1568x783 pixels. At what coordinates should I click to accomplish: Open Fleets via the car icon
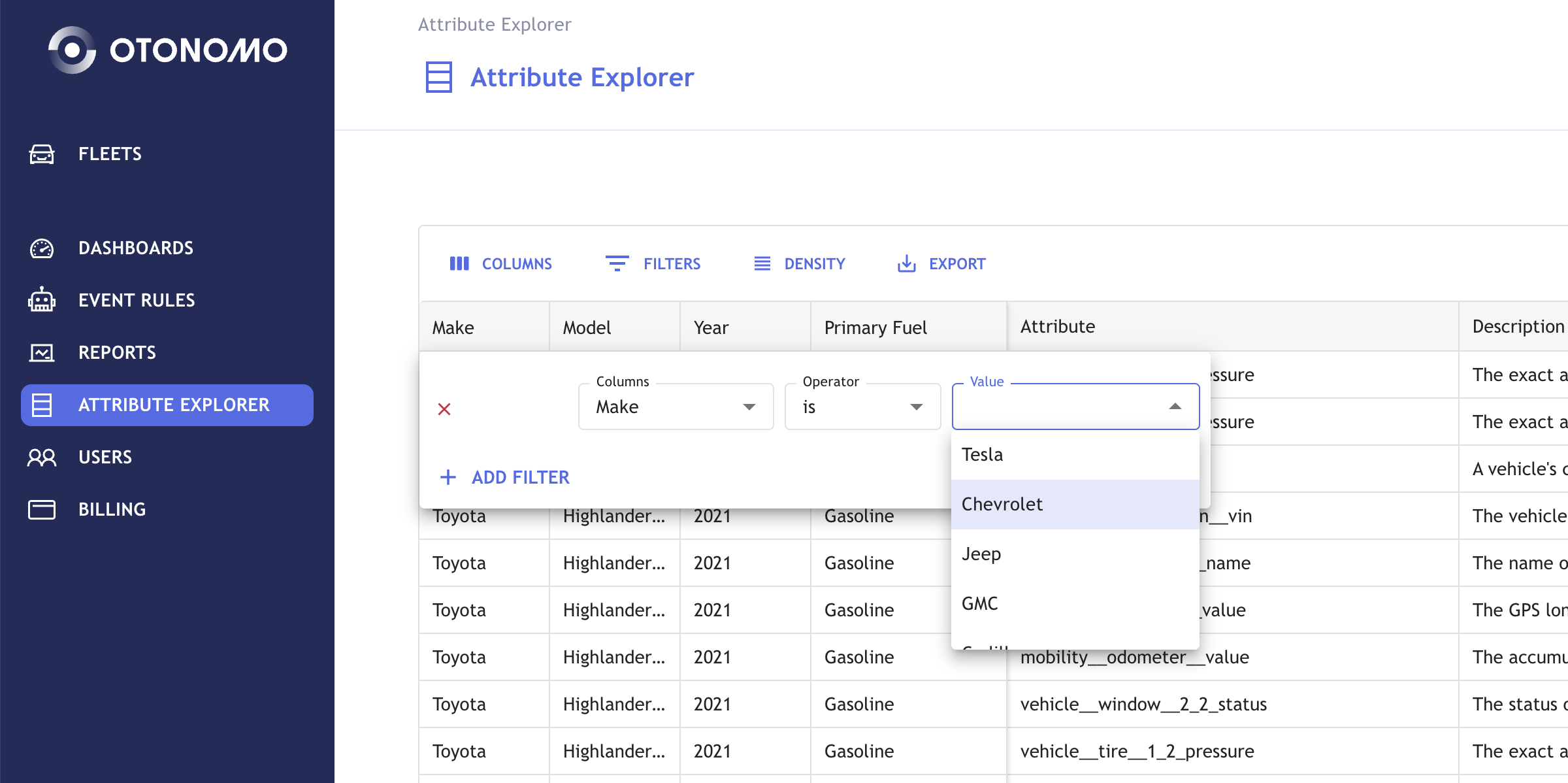coord(42,154)
